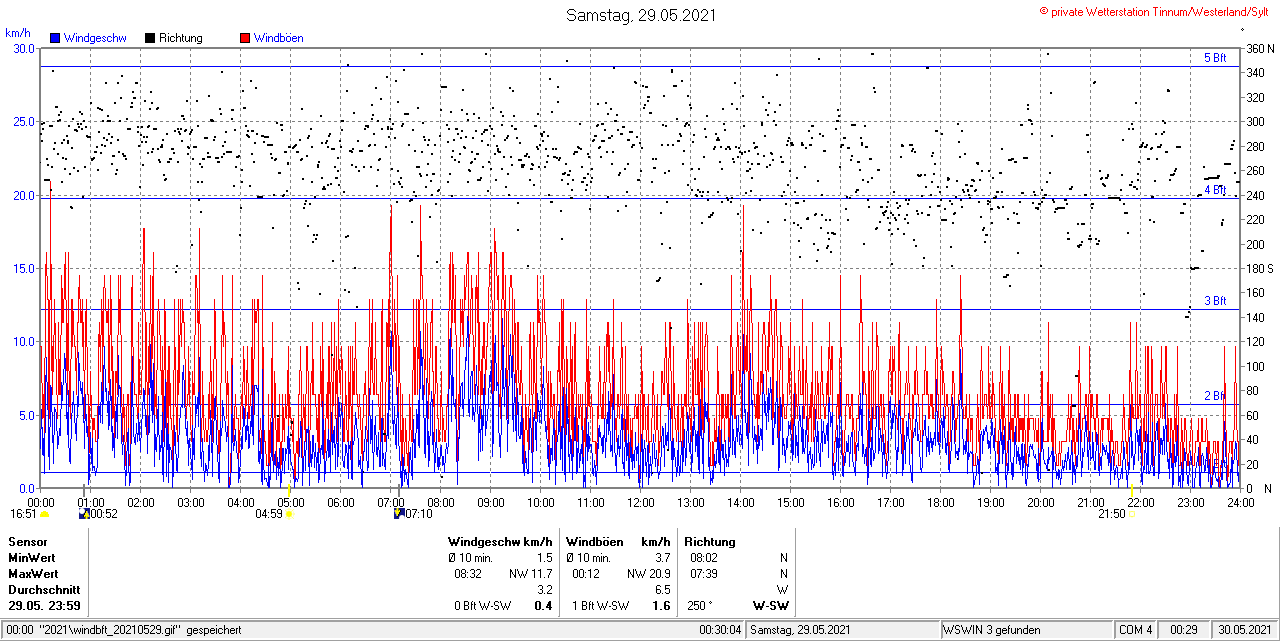Click the '1 Bft W-SW' gust entry
Screen dimensions: 1280x641
tap(601, 606)
